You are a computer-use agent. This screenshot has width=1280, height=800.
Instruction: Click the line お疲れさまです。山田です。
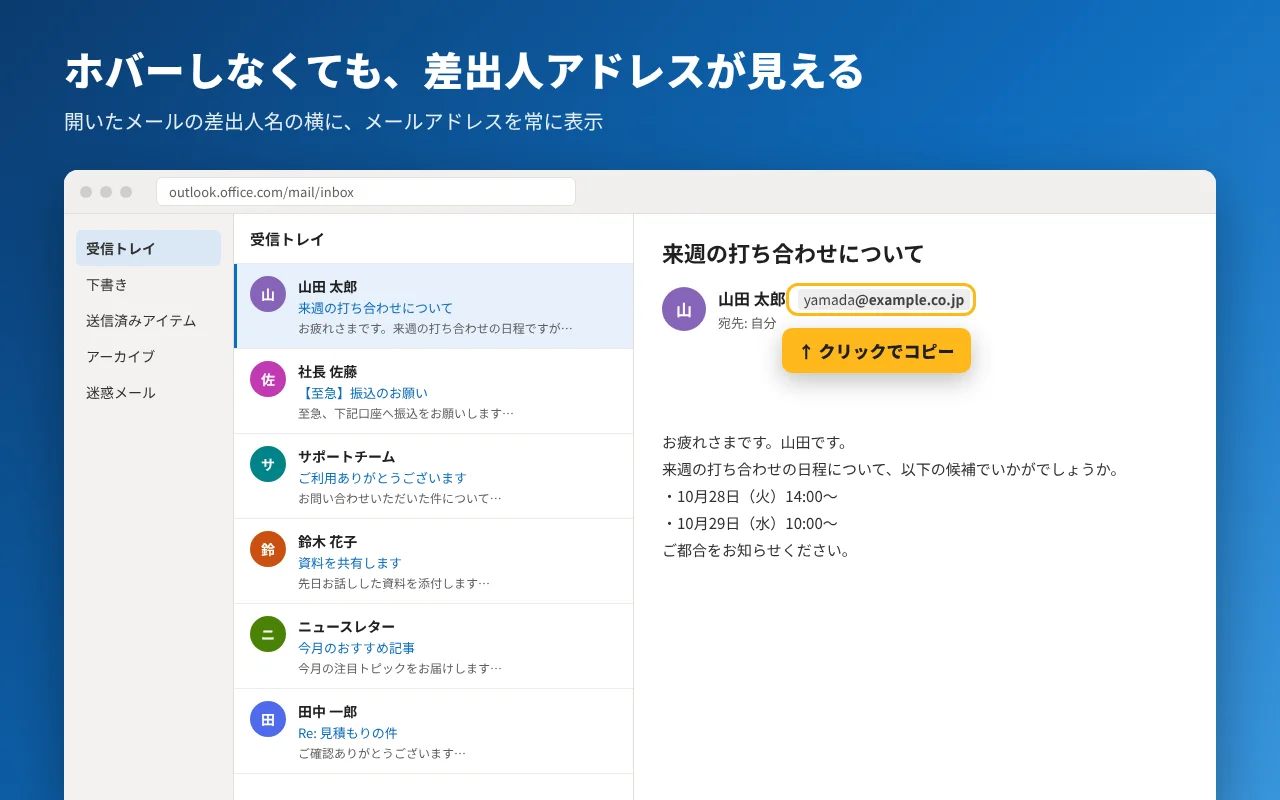755,442
